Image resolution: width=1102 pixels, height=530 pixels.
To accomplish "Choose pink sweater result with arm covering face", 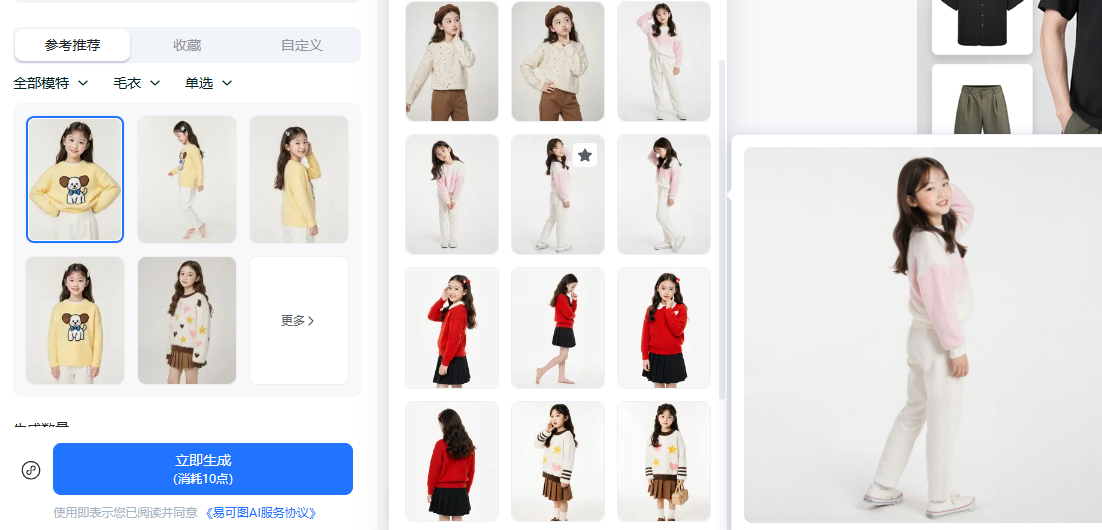I will pyautogui.click(x=664, y=194).
